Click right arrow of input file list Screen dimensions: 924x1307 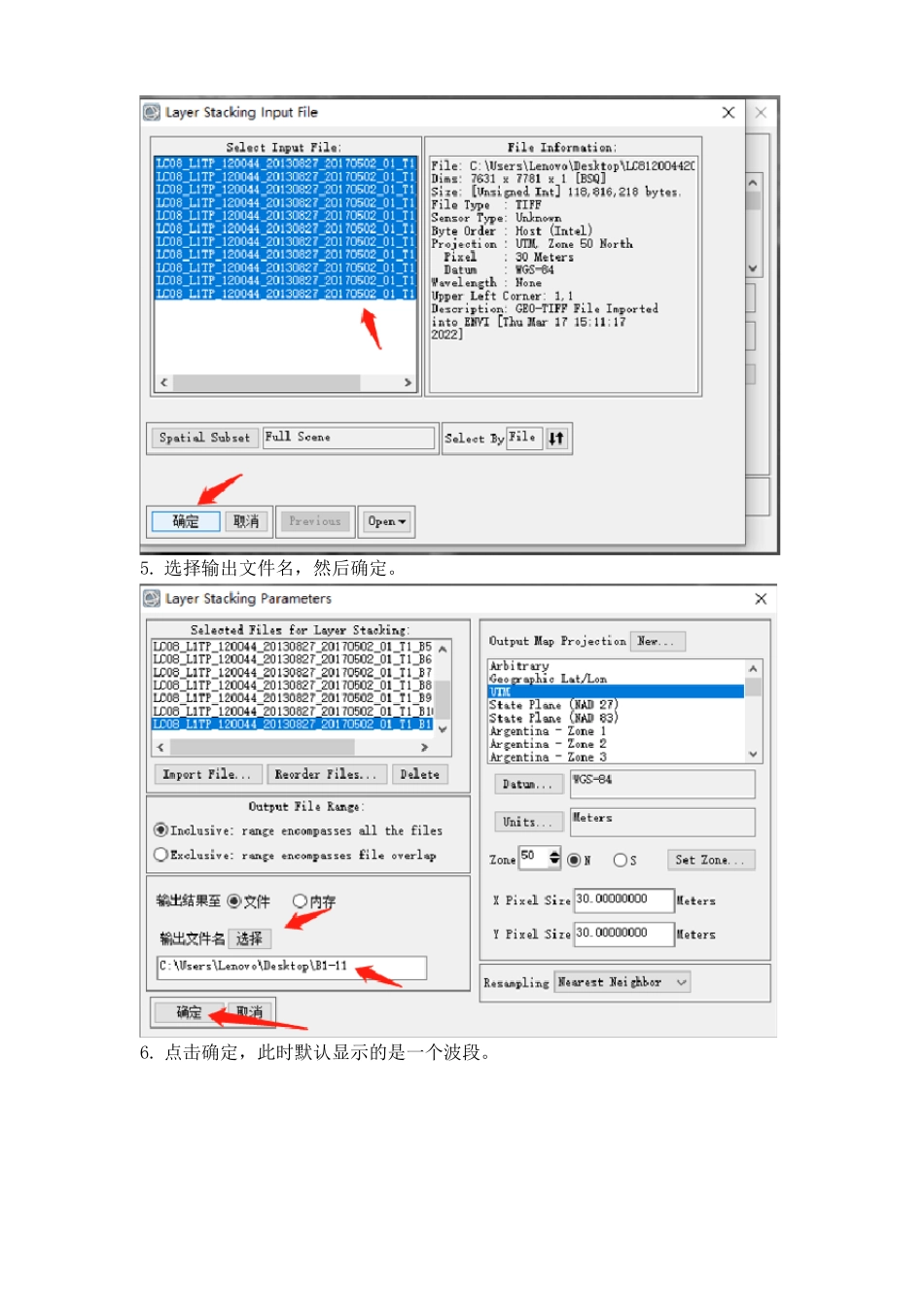pyautogui.click(x=408, y=383)
